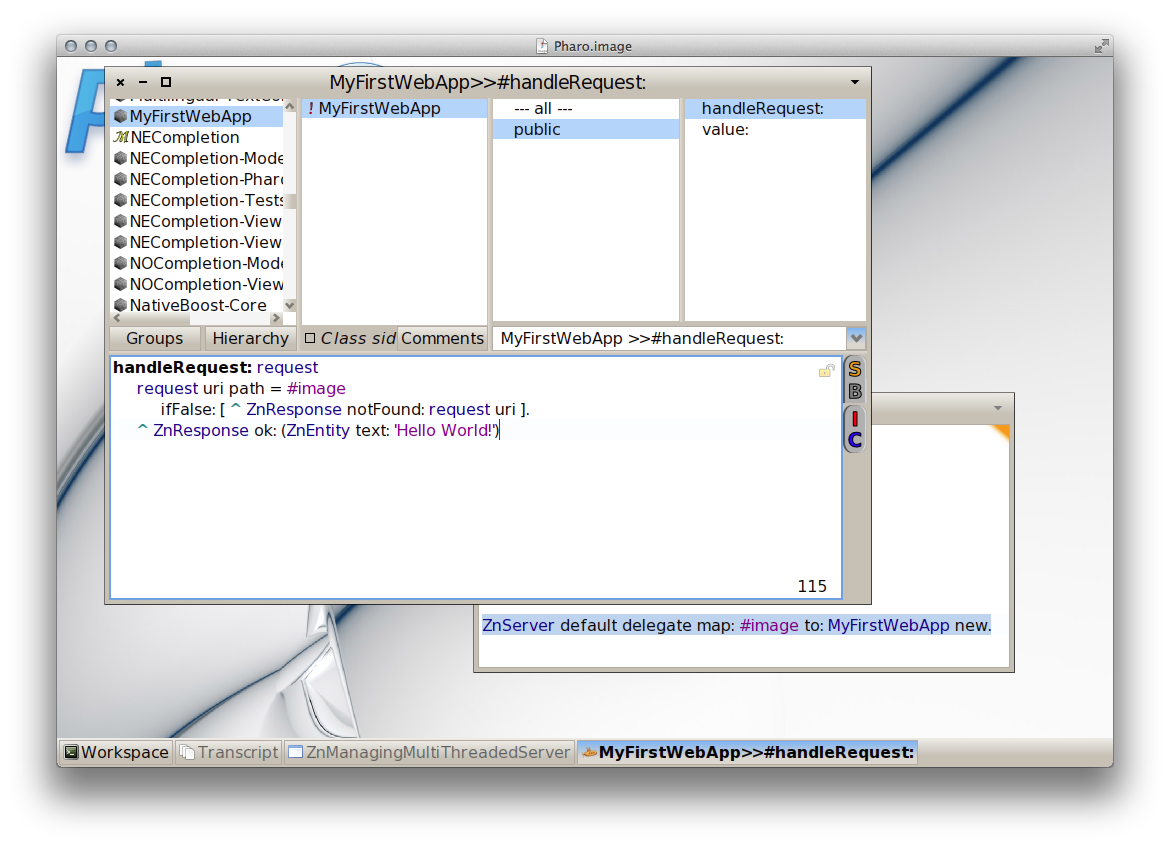Click the ZnServer line in the Workspace window
The width and height of the screenshot is (1170, 846).
point(736,625)
